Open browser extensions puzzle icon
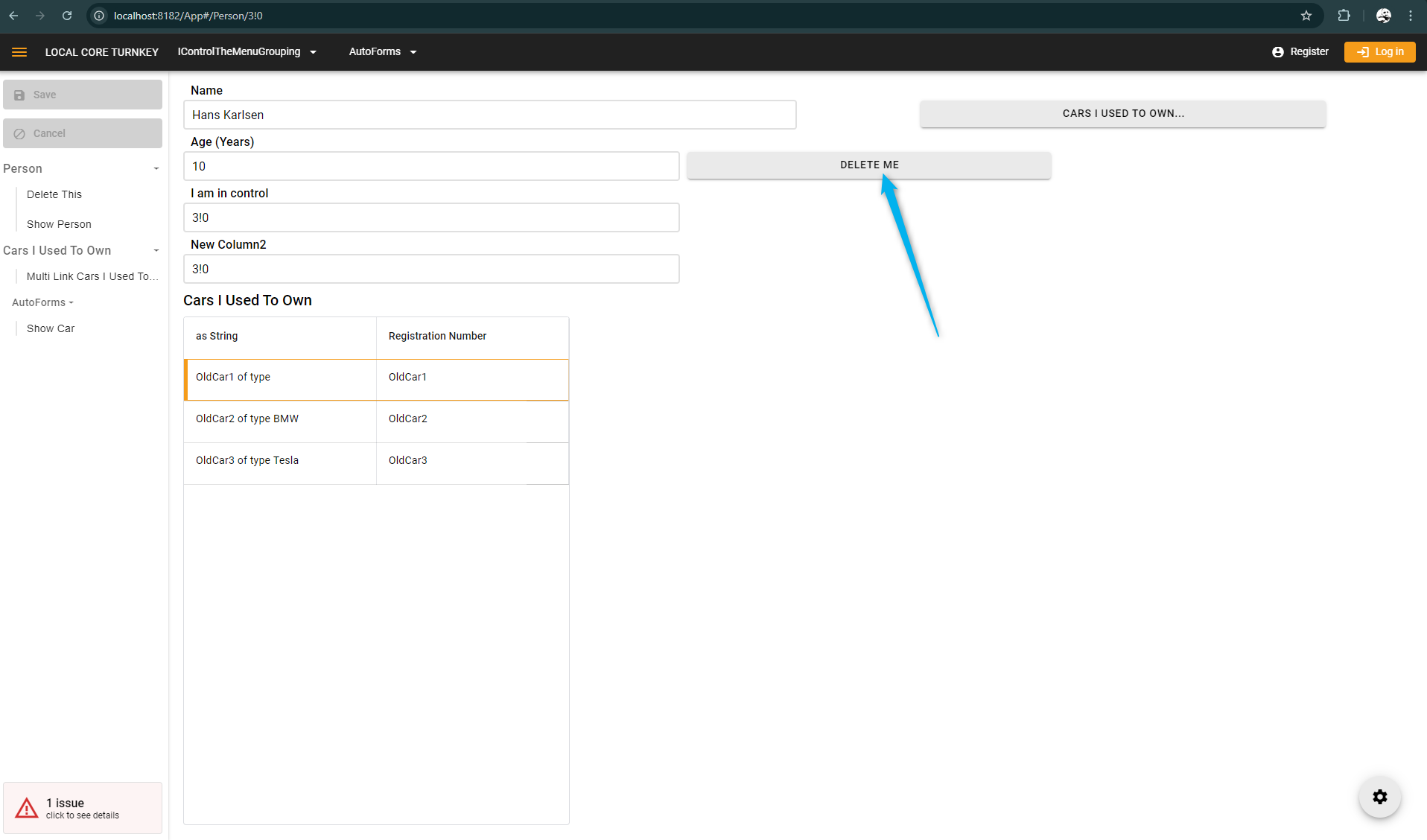 [x=1344, y=16]
